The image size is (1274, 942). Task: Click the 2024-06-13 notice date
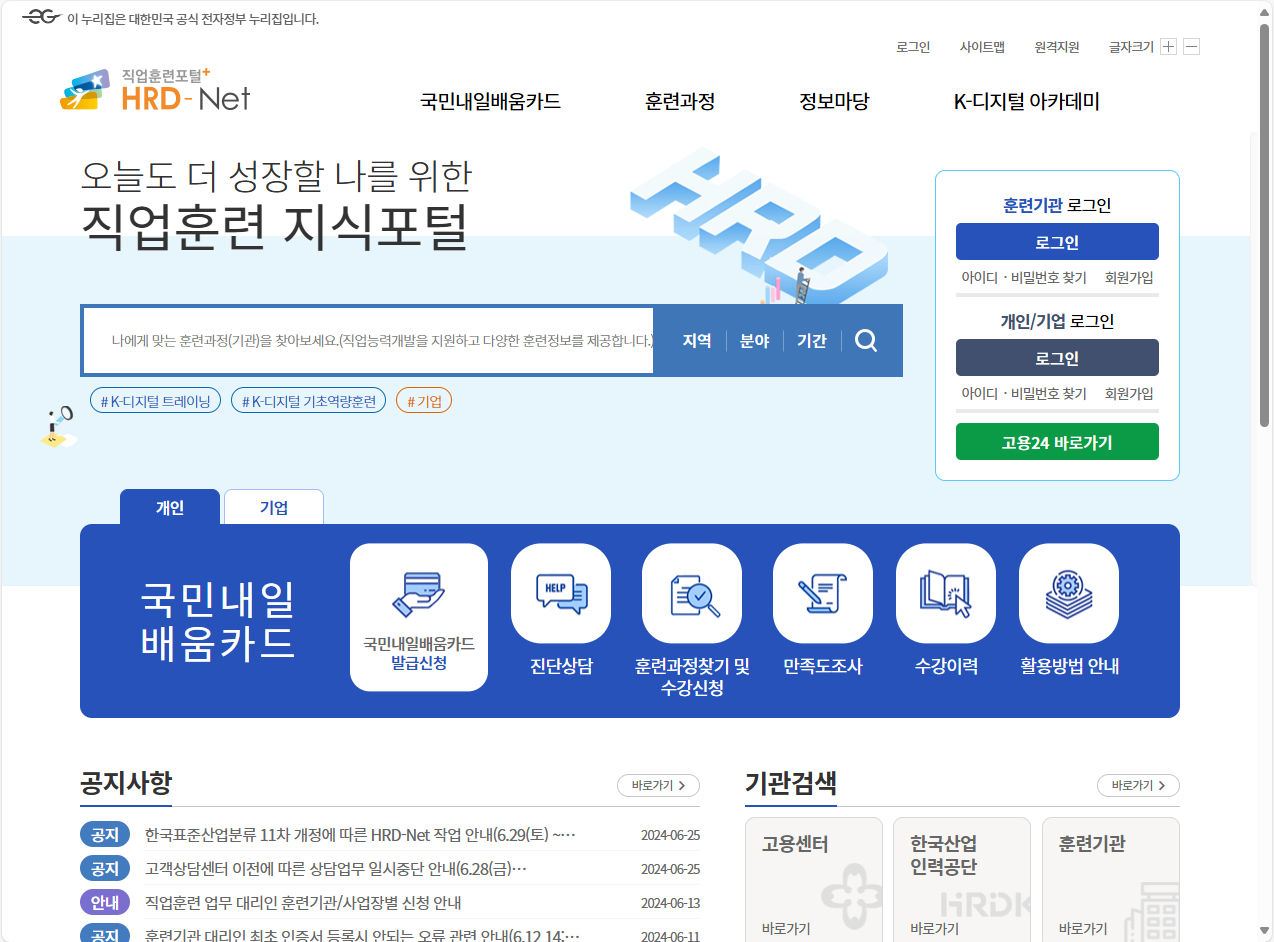tap(670, 903)
